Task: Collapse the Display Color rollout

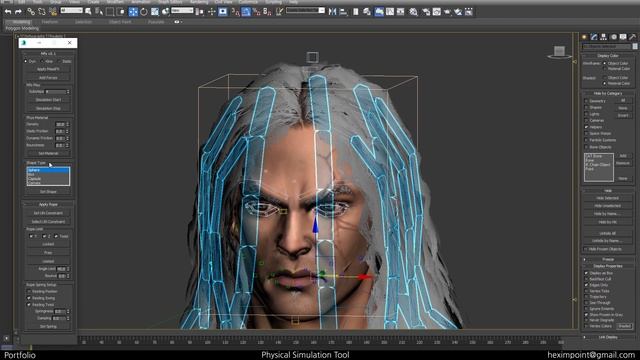Action: 608,56
